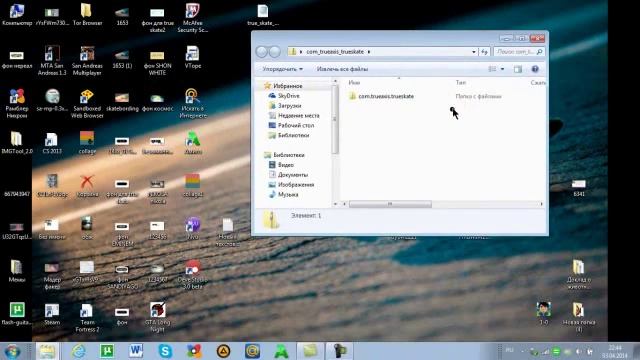Viewport: 640px width, 360px height.
Task: Open the view options dropdown arrow
Action: pos(502,69)
